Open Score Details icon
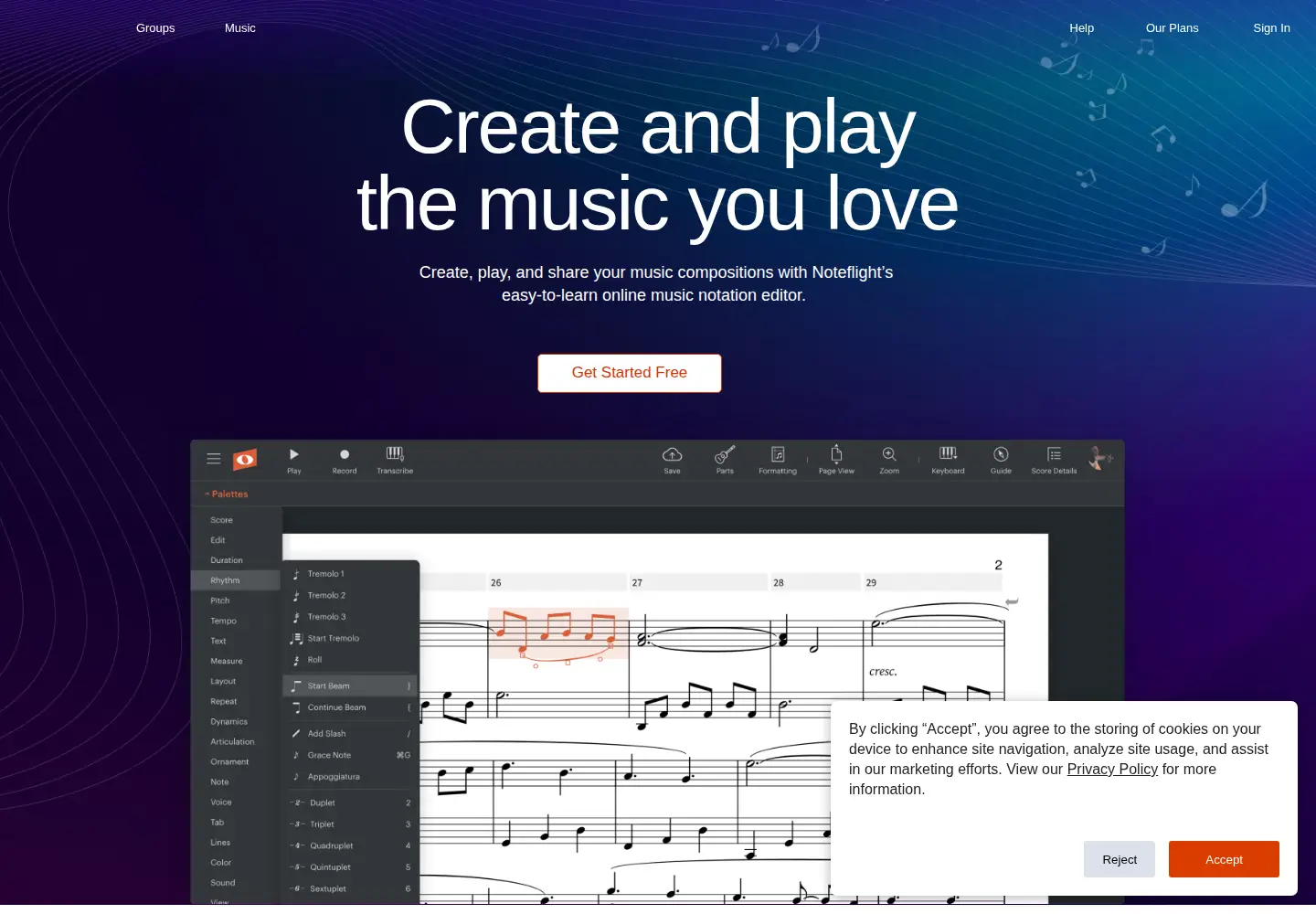1316x914 pixels. click(x=1054, y=454)
